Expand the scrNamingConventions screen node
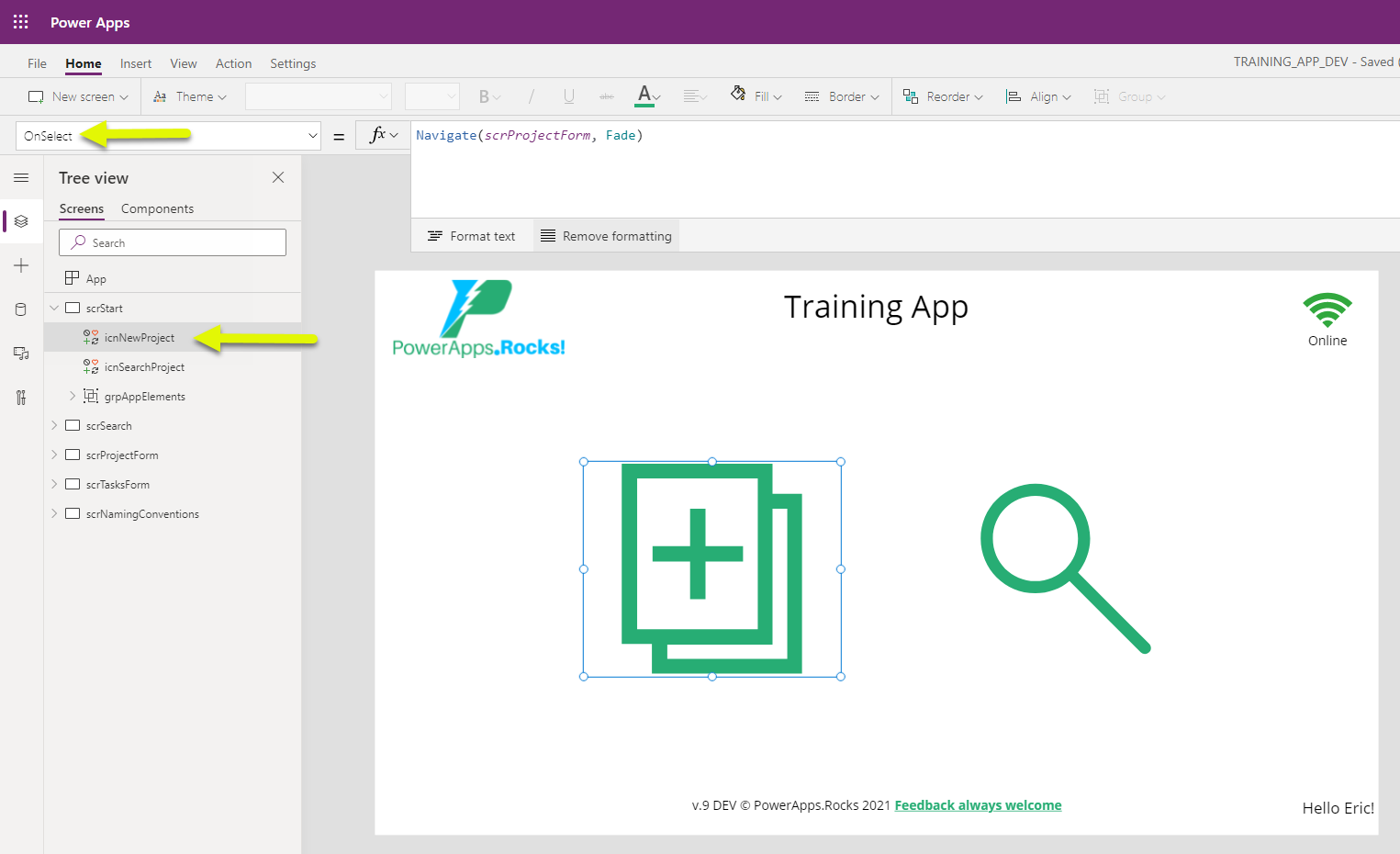This screenshot has height=854, width=1400. (x=54, y=513)
